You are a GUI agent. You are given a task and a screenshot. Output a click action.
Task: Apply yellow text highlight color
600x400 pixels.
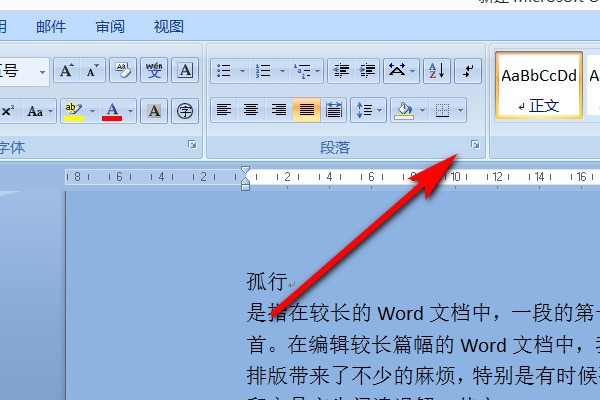click(x=72, y=110)
